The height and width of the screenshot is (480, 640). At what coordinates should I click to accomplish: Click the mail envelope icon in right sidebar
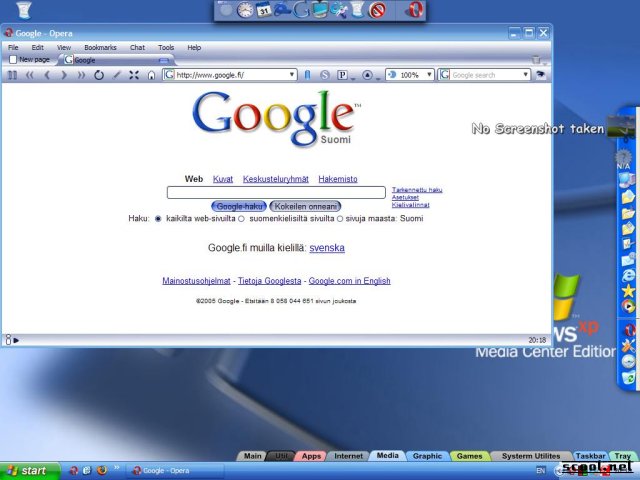(628, 259)
